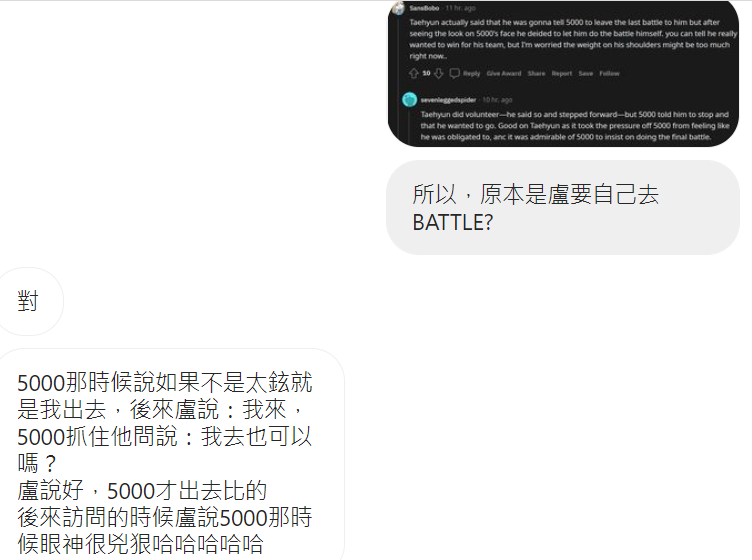This screenshot has width=752, height=560.
Task: Select the long message starting '5000那時候說'
Action: [x=170, y=455]
